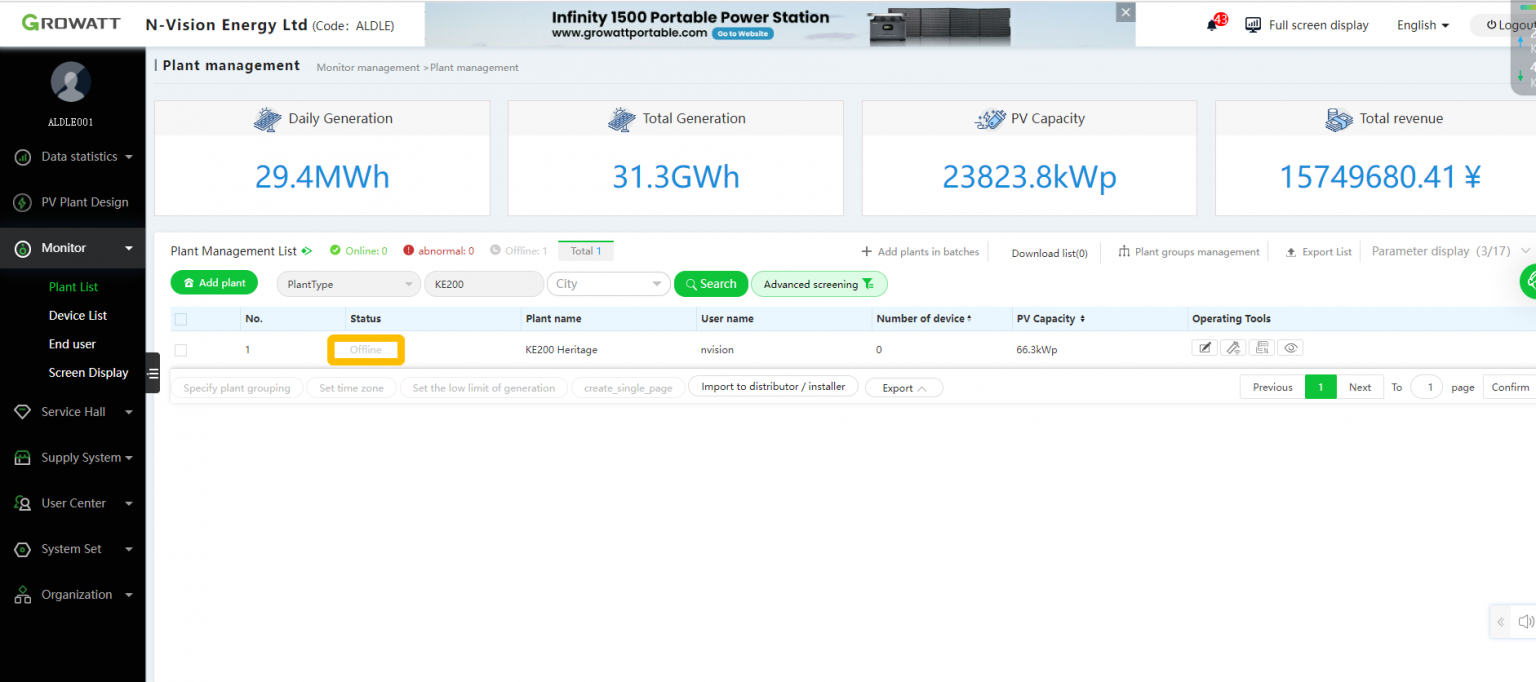Open the PlantType dropdown
The image size is (1536, 682).
tap(347, 284)
